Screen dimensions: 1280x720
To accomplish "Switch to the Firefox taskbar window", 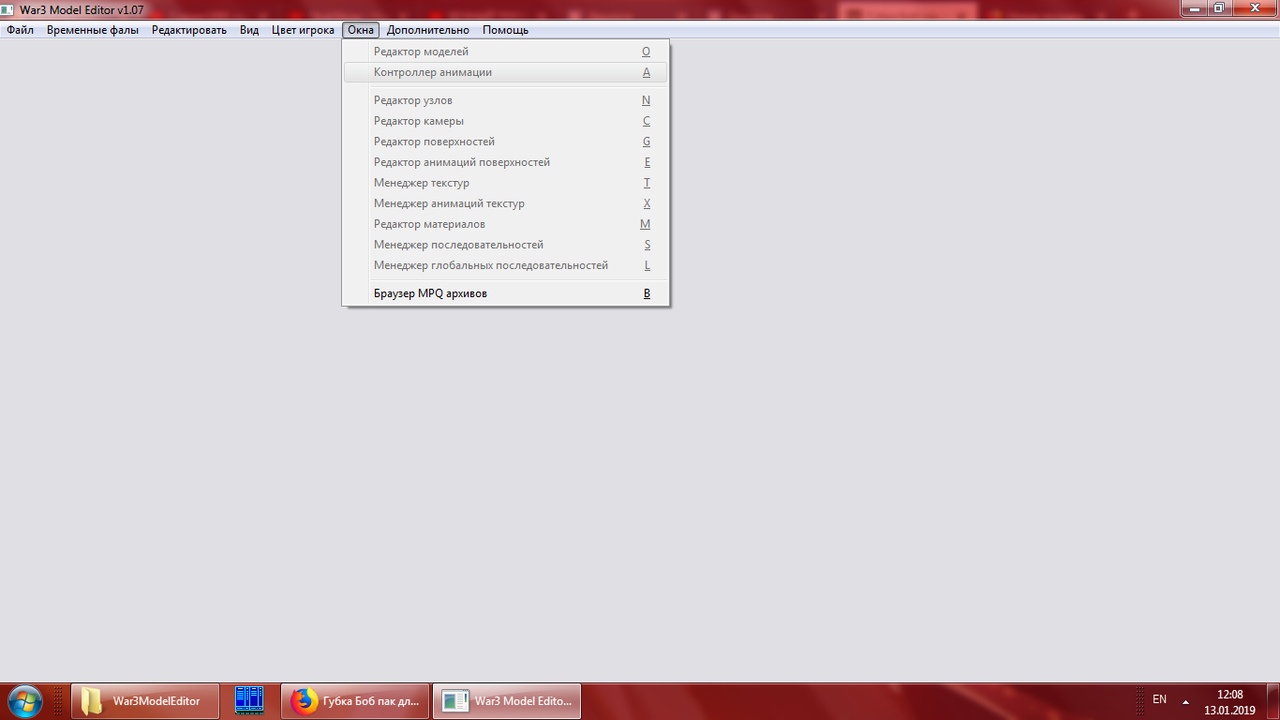I will coord(355,701).
